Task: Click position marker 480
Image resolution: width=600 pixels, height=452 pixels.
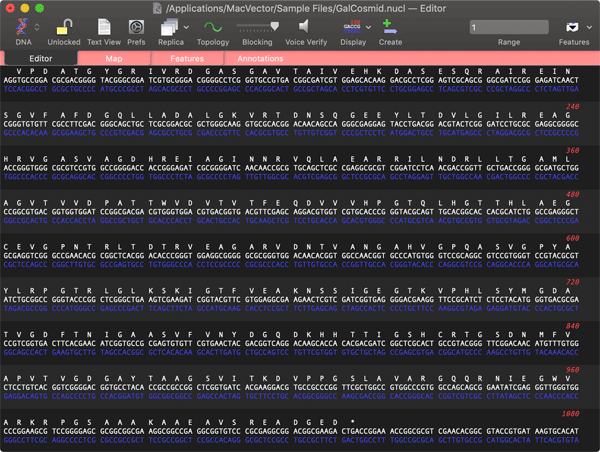Action: point(572,194)
